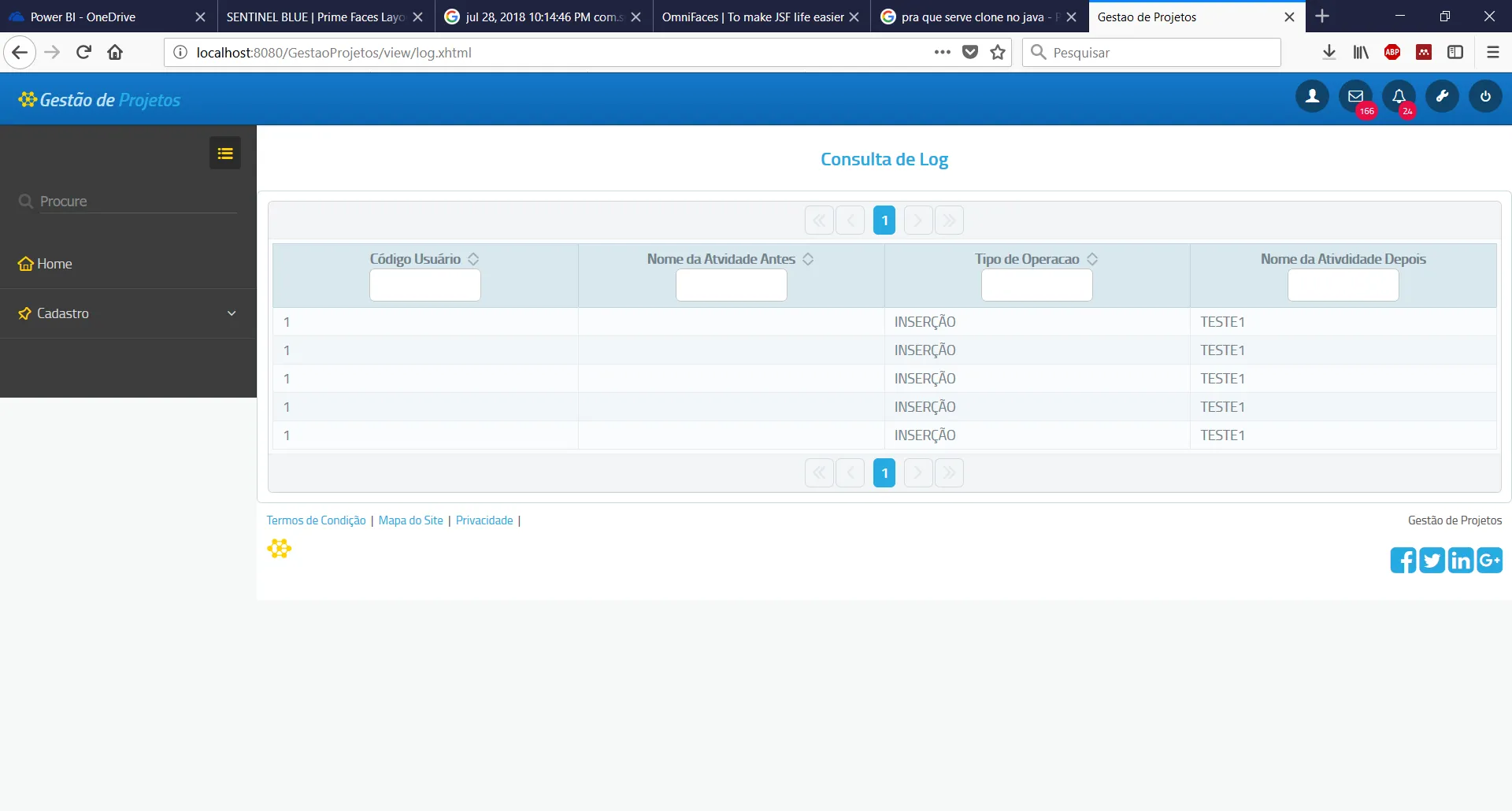Open Home in the sidebar menu
This screenshot has height=811, width=1512.
pyautogui.click(x=54, y=264)
